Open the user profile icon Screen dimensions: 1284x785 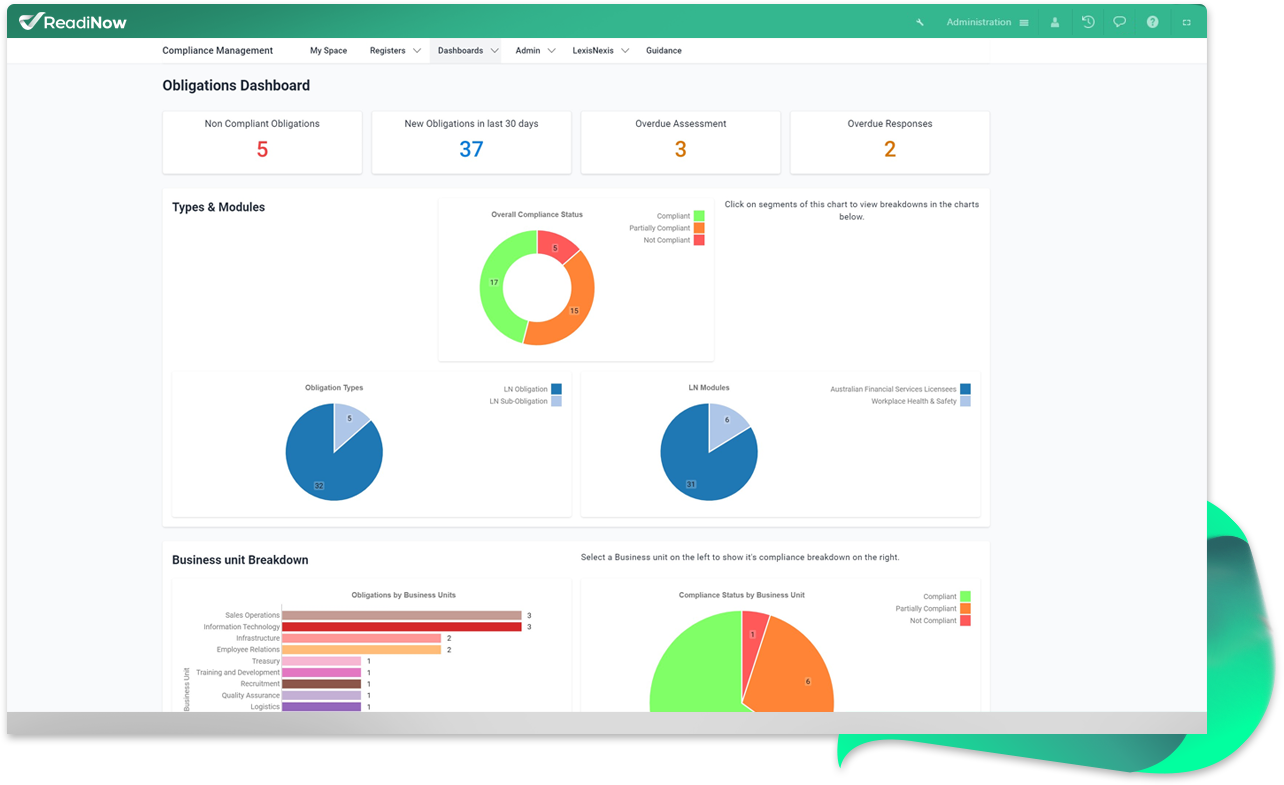[x=1055, y=22]
